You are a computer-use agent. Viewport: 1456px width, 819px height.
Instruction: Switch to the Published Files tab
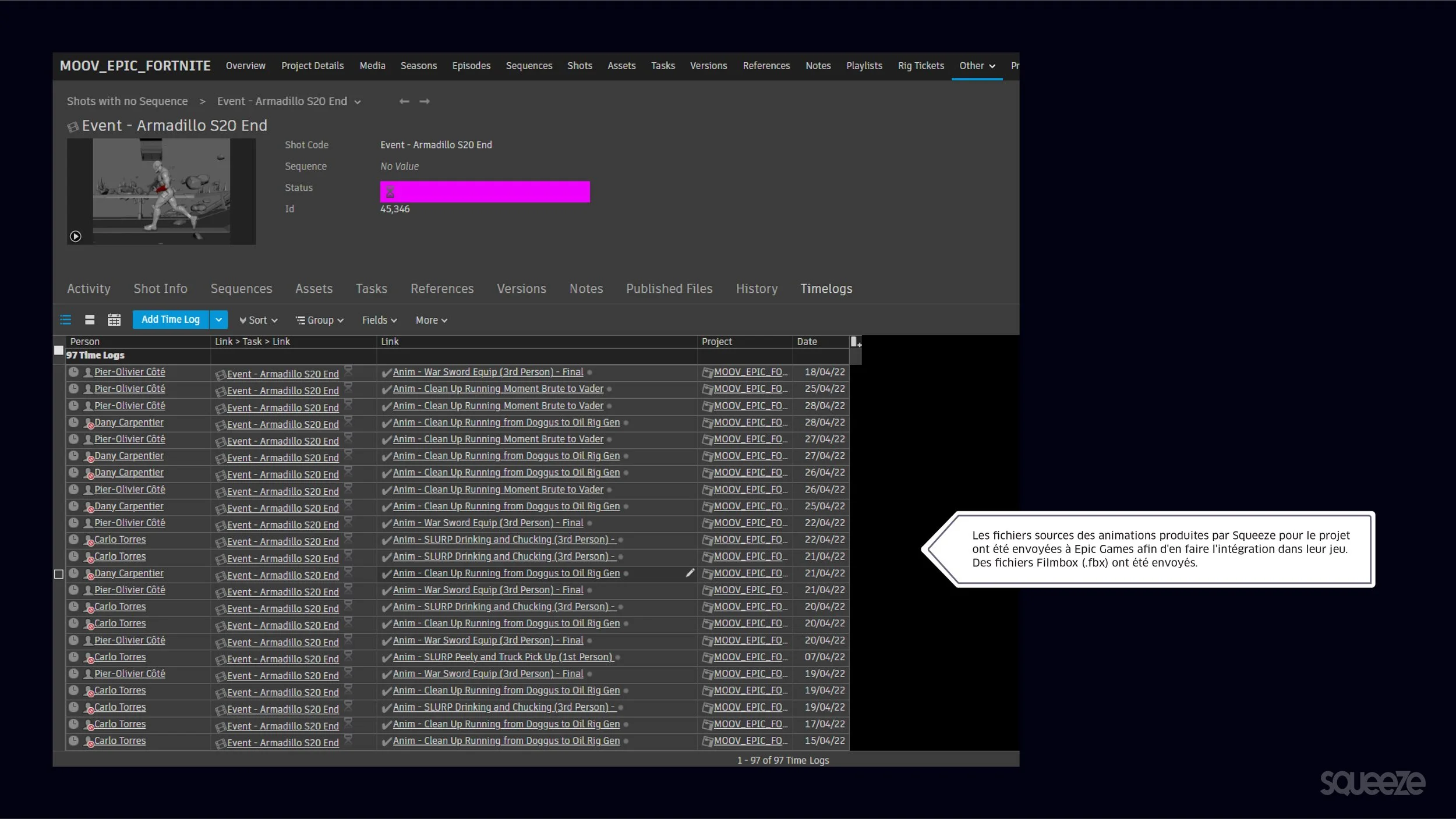tap(669, 289)
